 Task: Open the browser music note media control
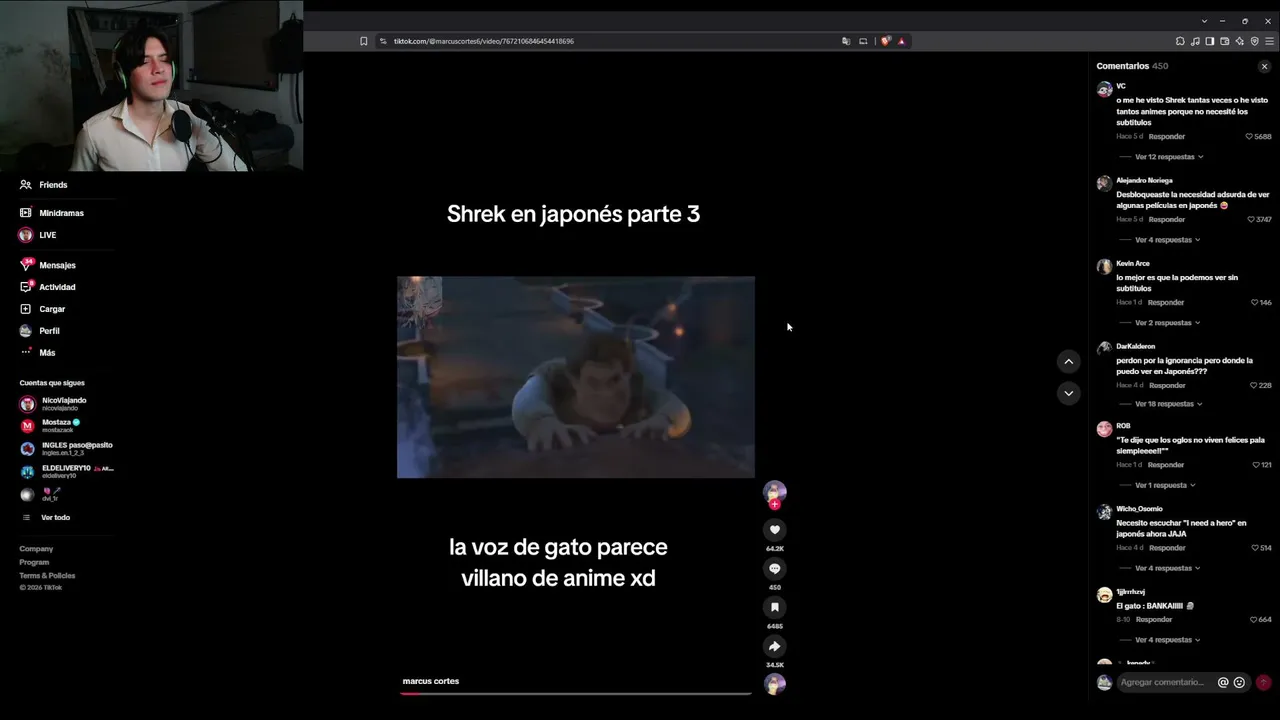[x=1195, y=41]
